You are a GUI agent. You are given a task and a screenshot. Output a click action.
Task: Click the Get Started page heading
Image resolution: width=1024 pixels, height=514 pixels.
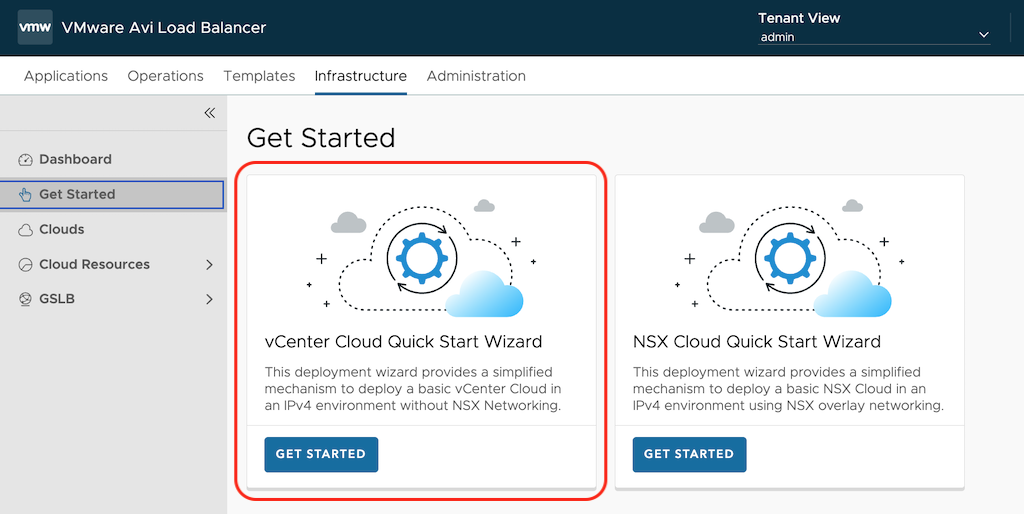click(321, 138)
